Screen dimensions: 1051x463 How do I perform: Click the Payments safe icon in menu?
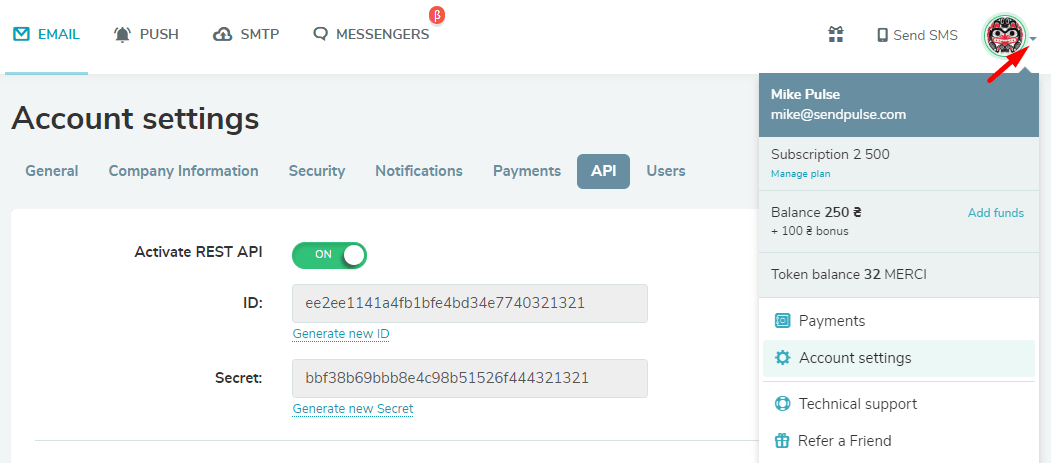click(x=782, y=321)
